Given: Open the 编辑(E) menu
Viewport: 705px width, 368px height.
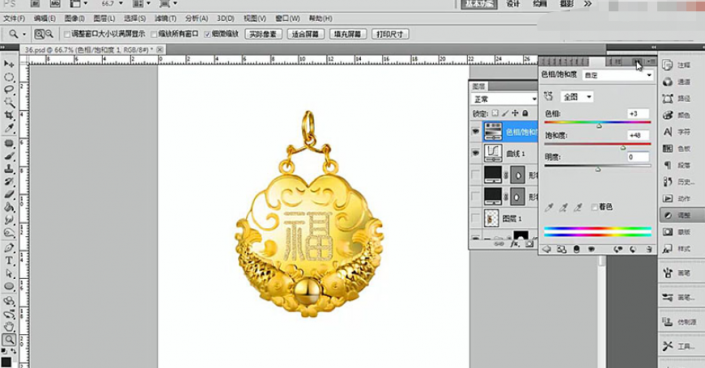Looking at the screenshot, I should 45,18.
